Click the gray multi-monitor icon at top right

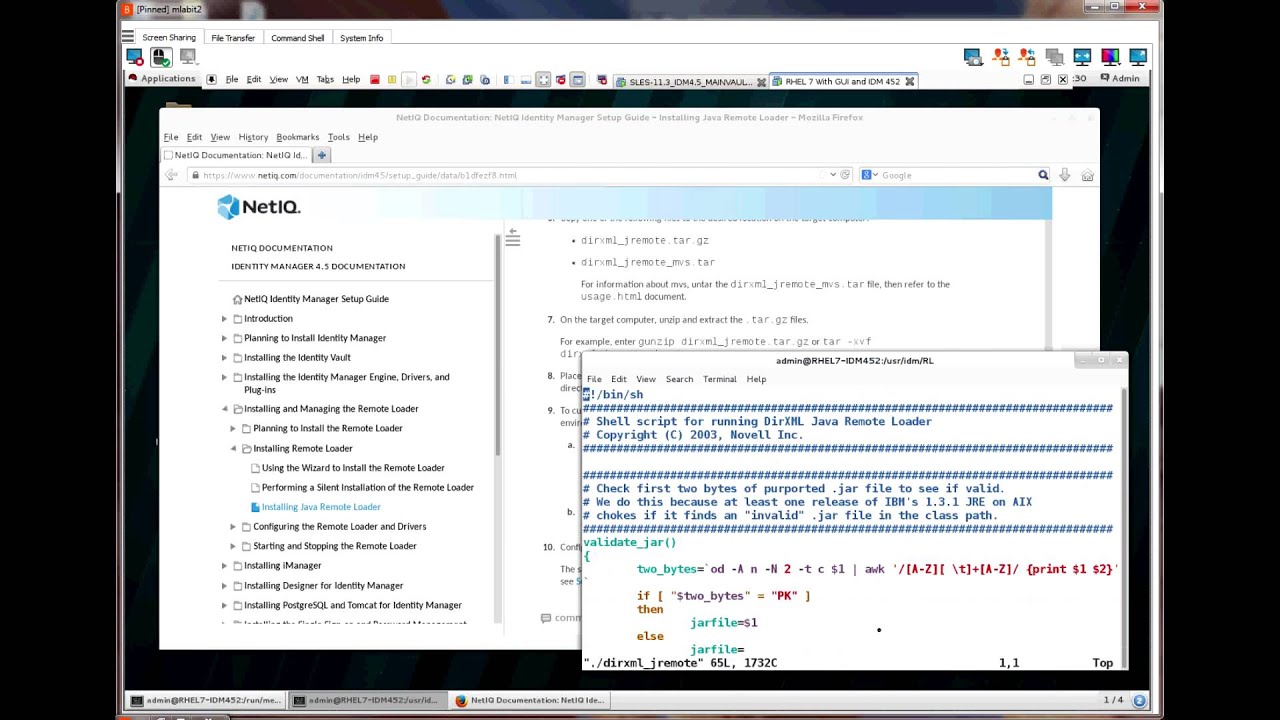pos(1054,57)
